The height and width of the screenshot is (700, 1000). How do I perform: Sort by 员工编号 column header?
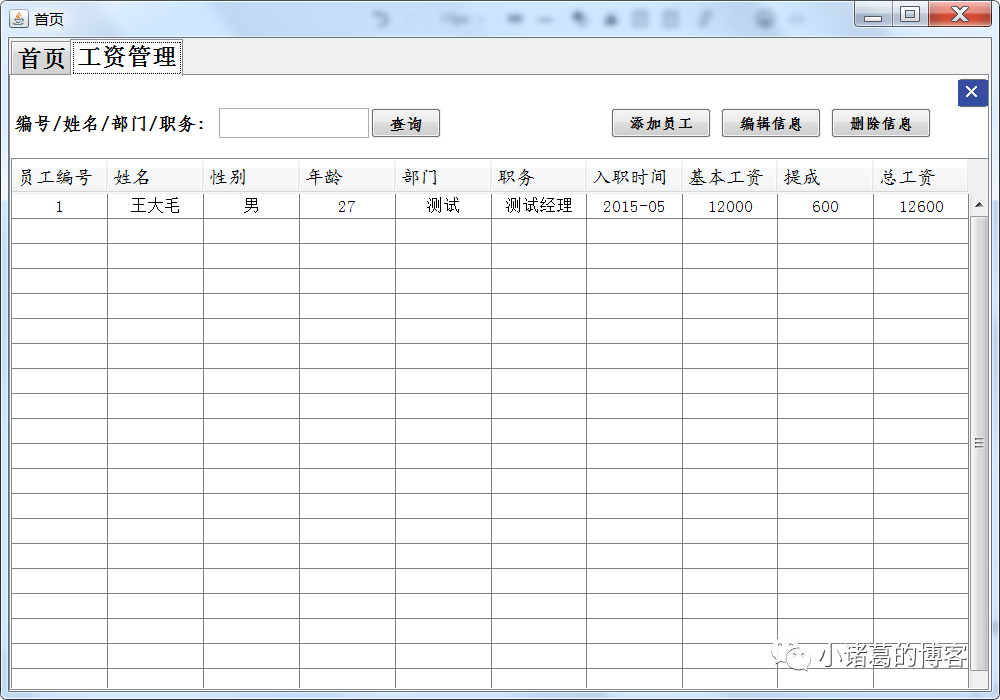click(x=59, y=177)
